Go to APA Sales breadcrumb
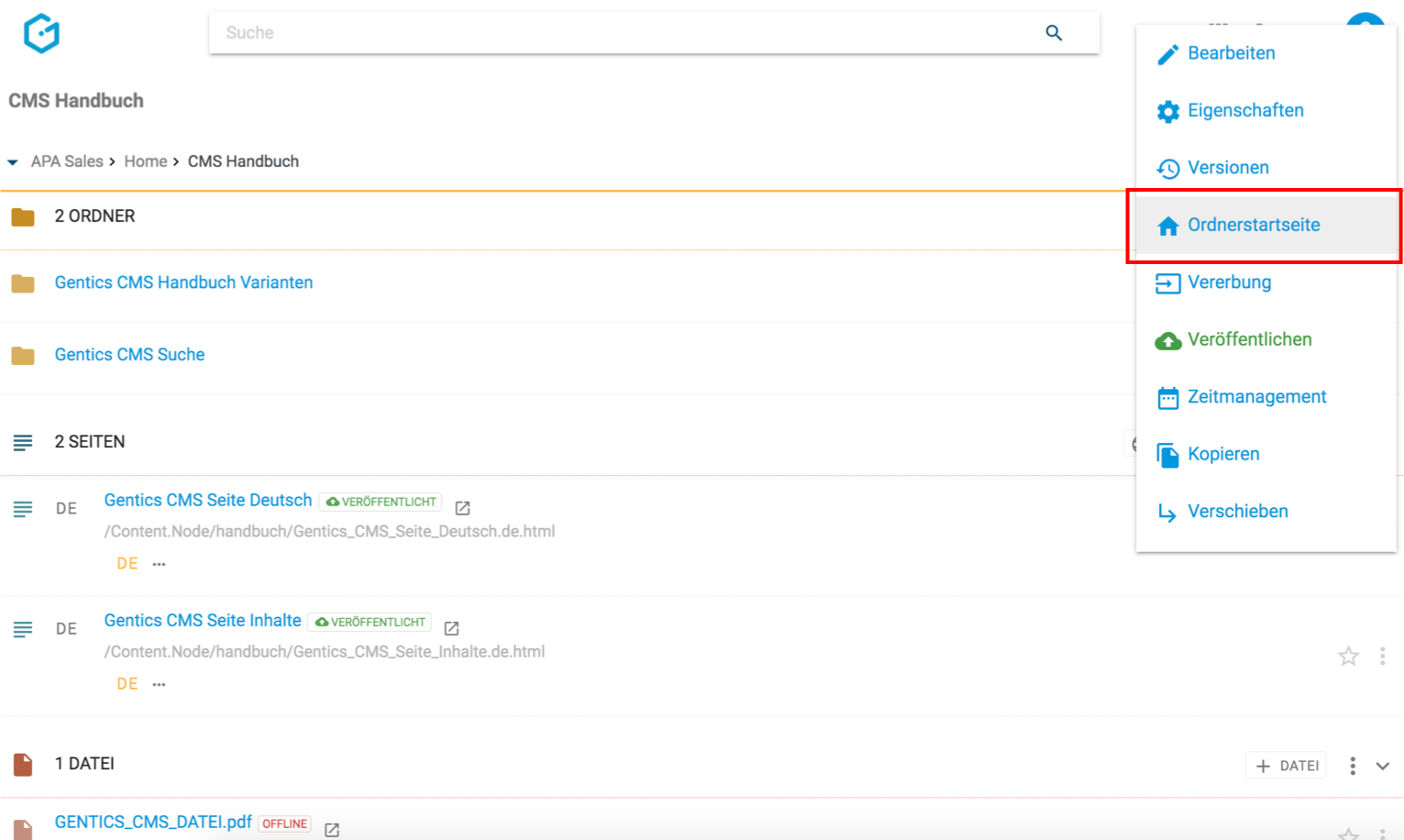Screen dimensions: 1404x840 tap(67, 161)
